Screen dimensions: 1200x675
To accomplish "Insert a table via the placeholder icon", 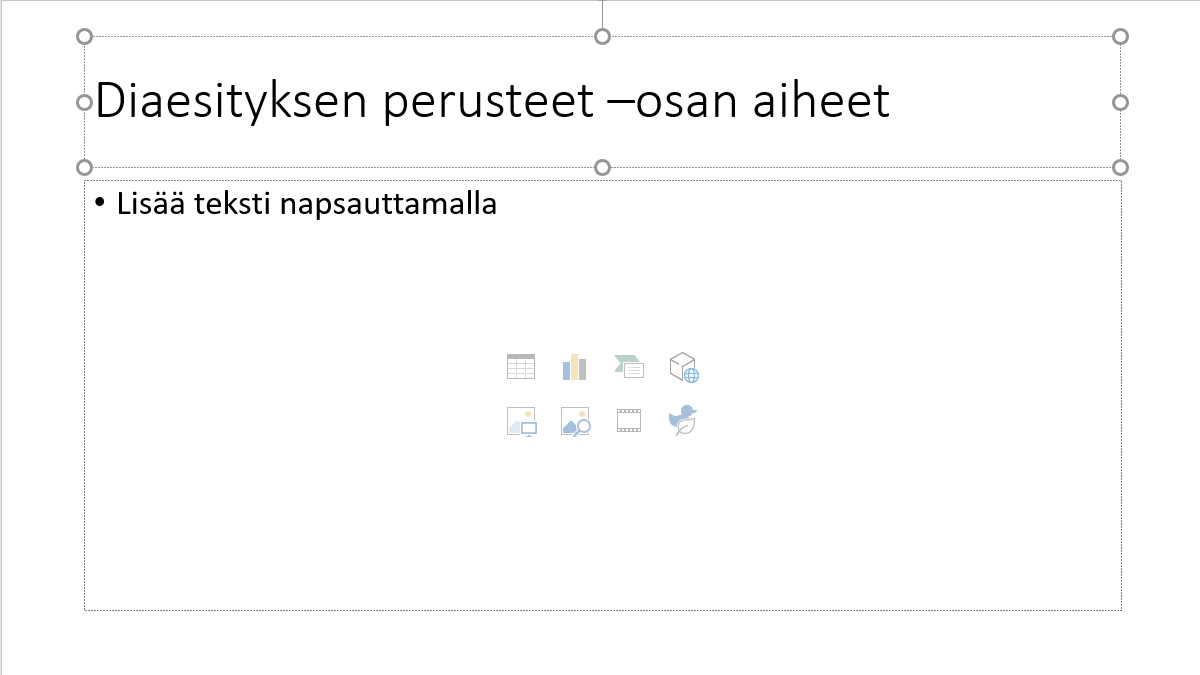I will [521, 367].
